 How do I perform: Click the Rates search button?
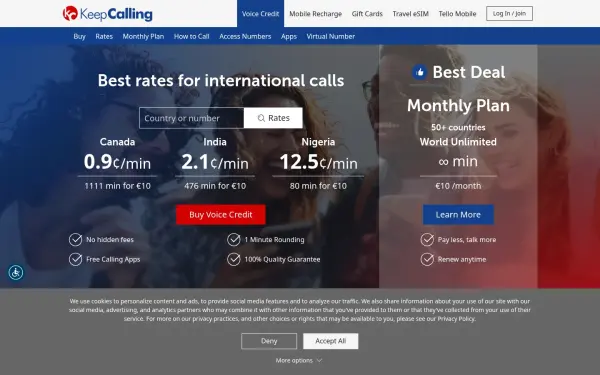point(273,118)
